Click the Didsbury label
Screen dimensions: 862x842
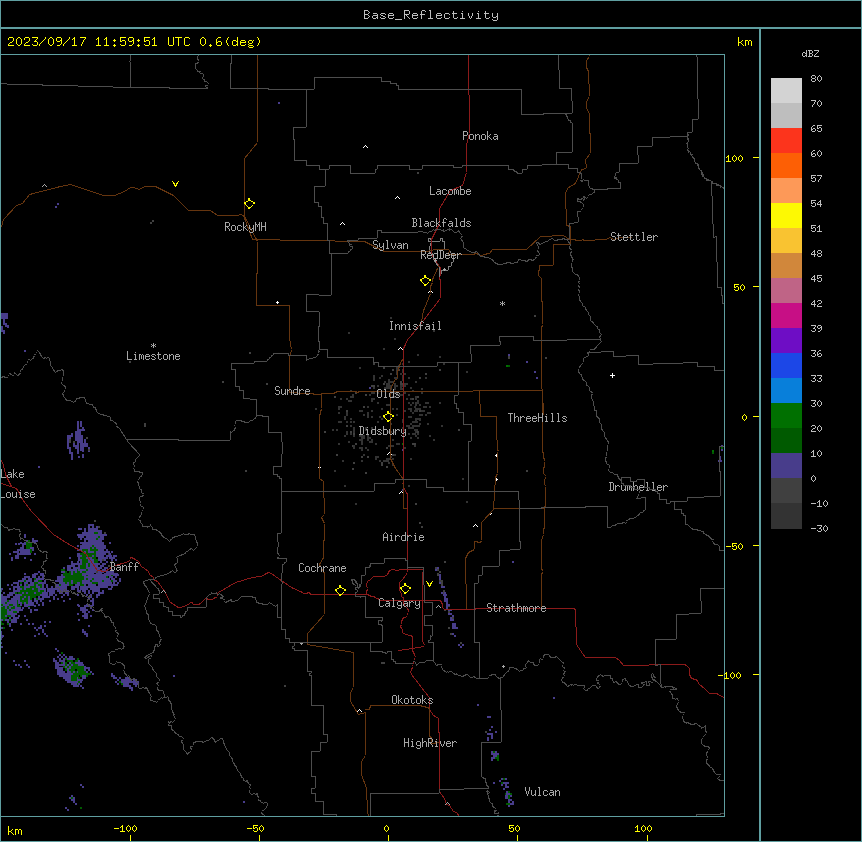coord(383,431)
